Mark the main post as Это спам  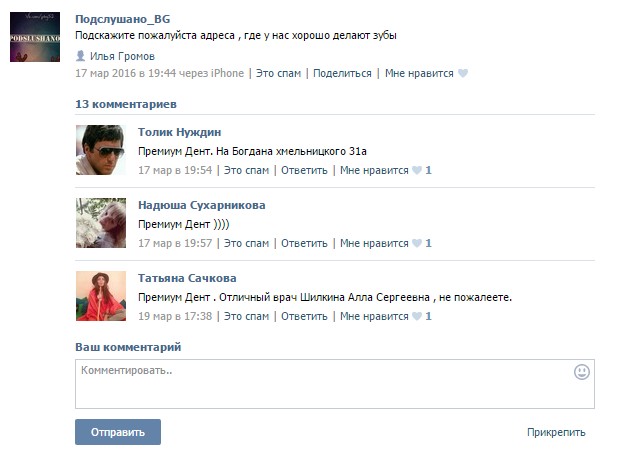coord(278,73)
